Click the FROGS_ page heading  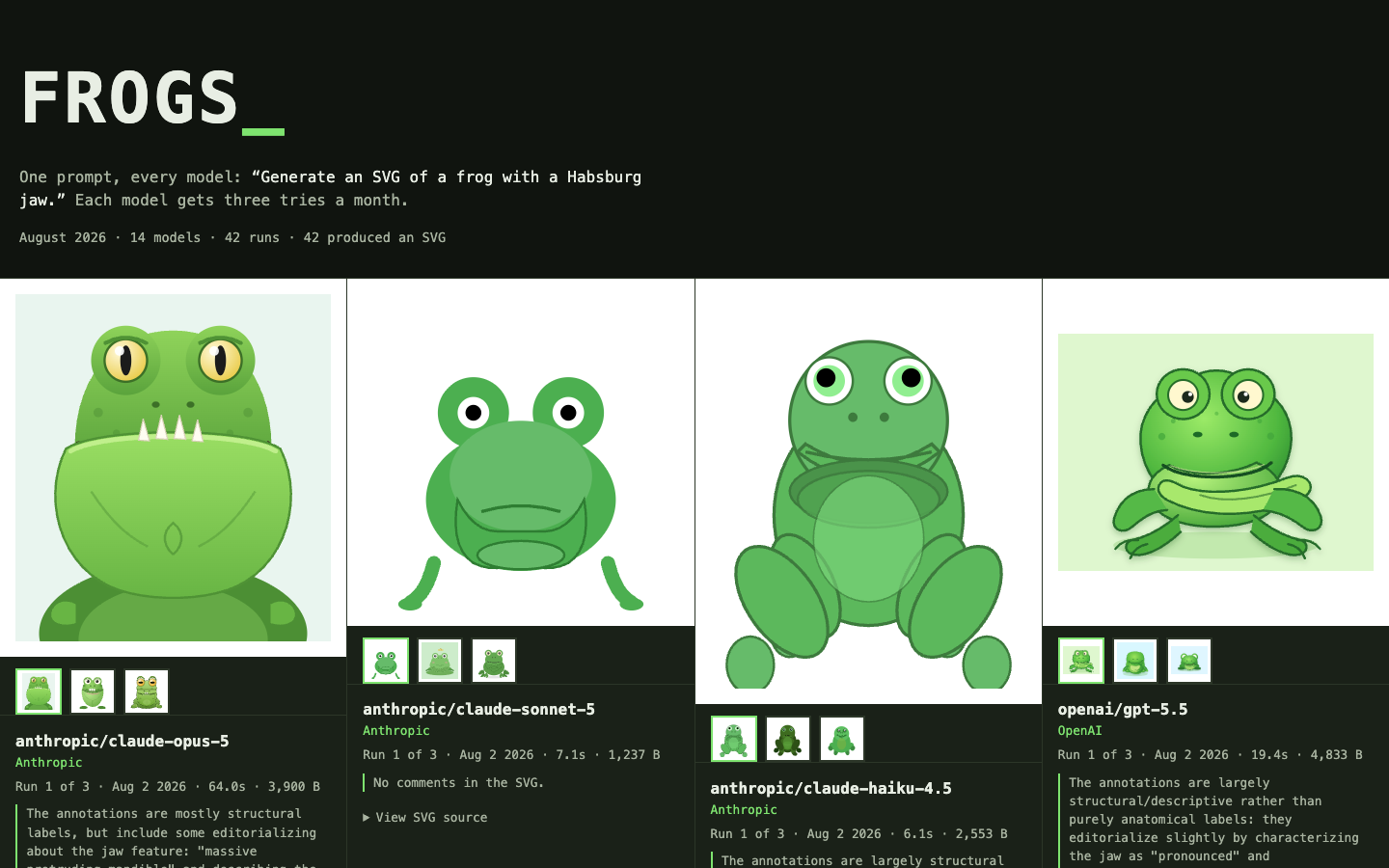click(152, 99)
